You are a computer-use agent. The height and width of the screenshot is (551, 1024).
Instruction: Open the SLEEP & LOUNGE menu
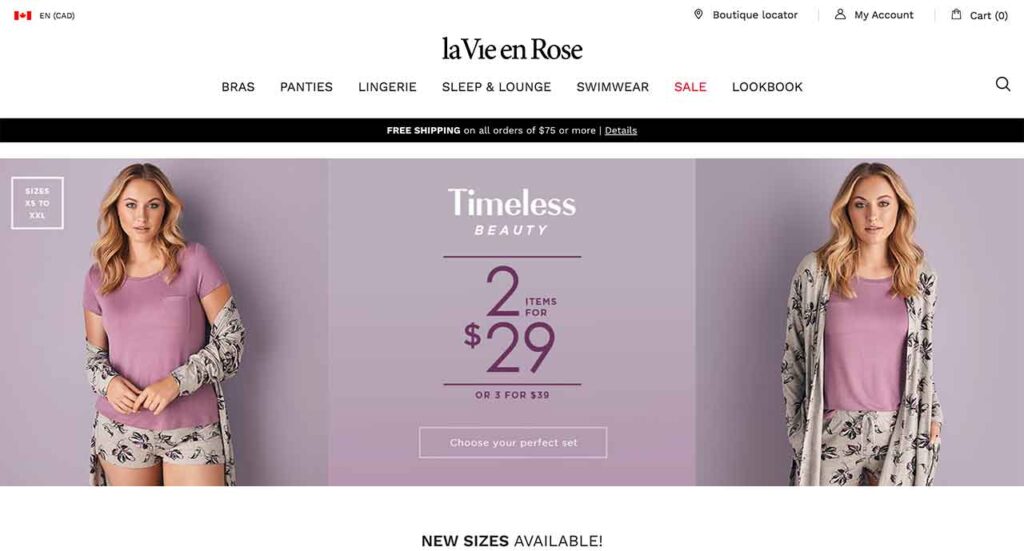coord(496,87)
